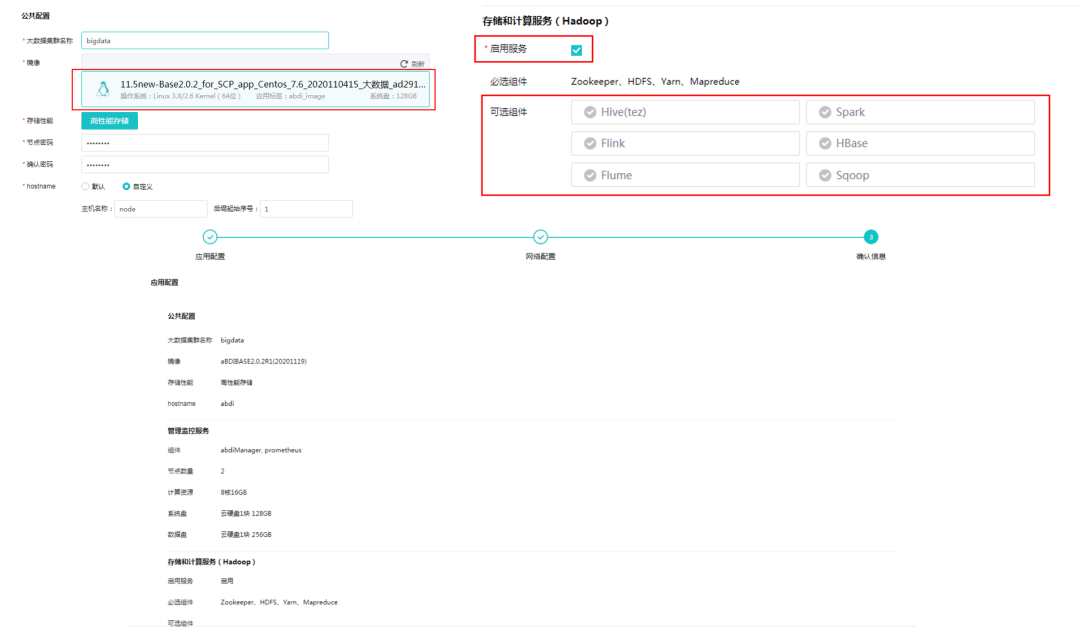Viewport: 1080px width, 627px height.
Task: Select the Sqoop optional component
Action: point(920,175)
